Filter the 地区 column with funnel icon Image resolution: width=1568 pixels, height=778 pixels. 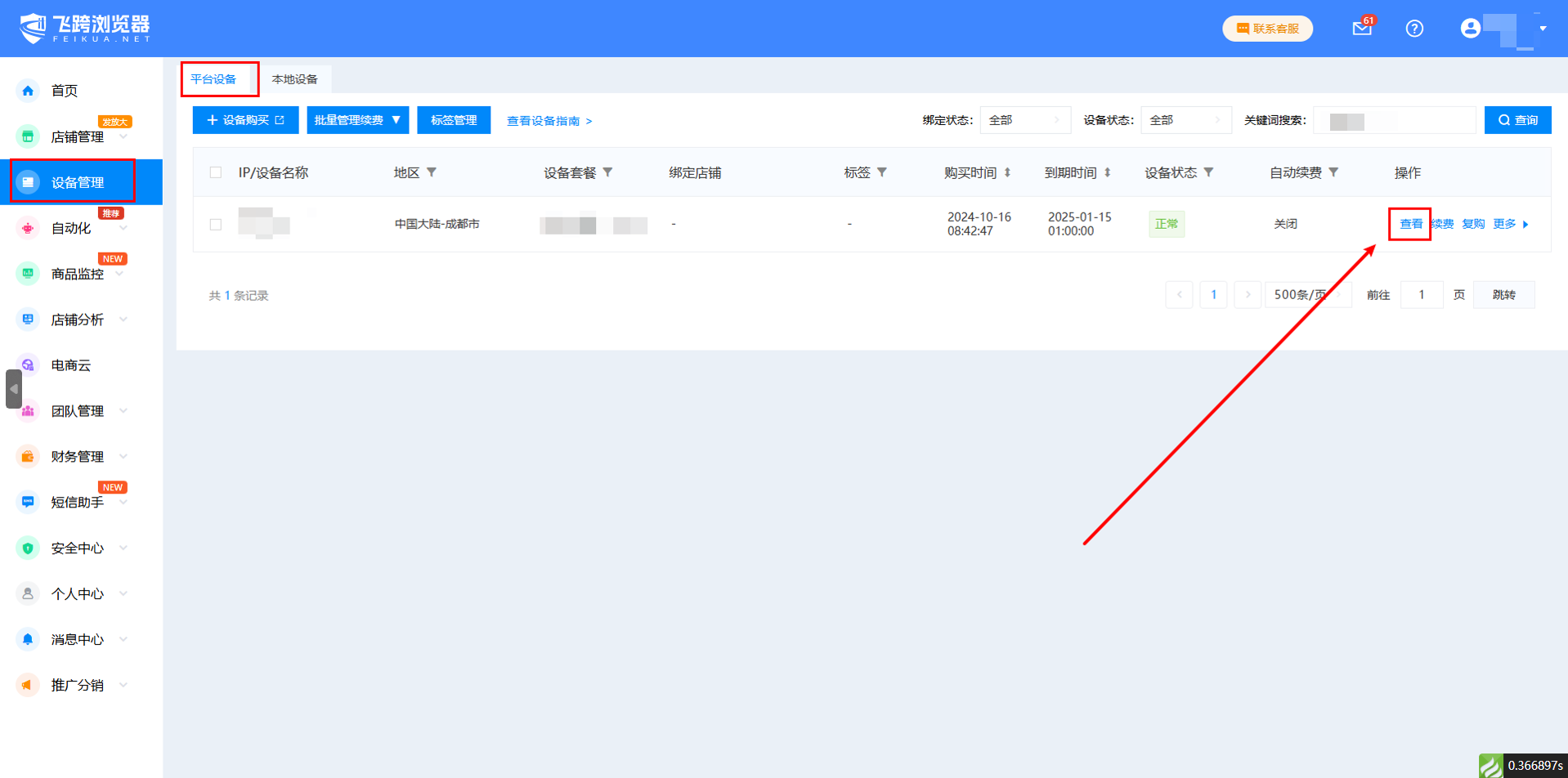click(432, 172)
